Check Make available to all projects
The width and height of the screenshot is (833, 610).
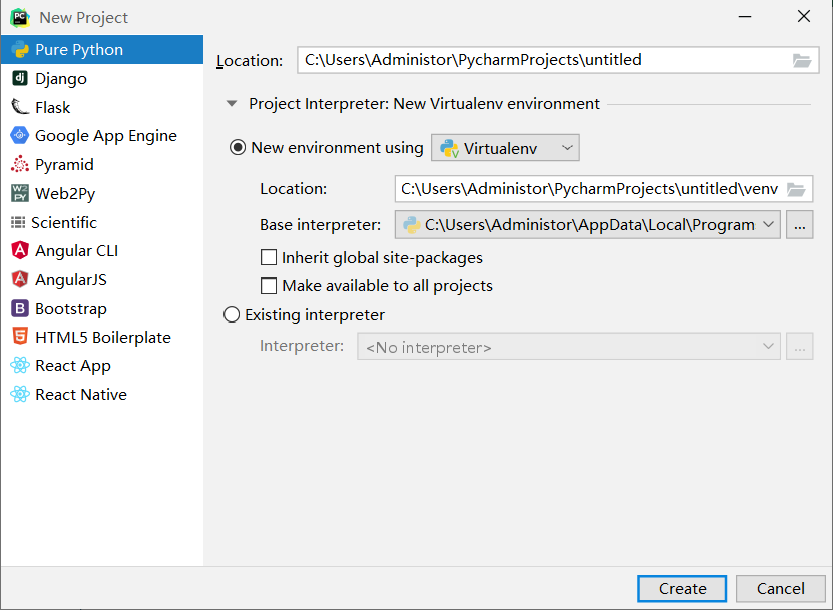(269, 286)
